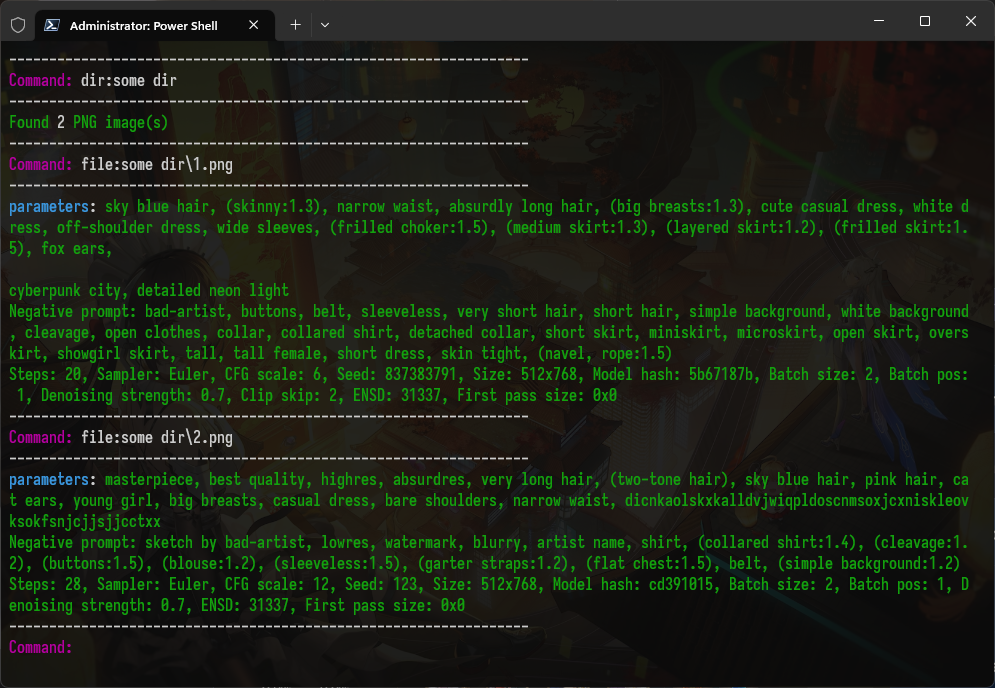Click the 'Steps: 28' value
Screen dimensions: 995x688
tap(44, 584)
